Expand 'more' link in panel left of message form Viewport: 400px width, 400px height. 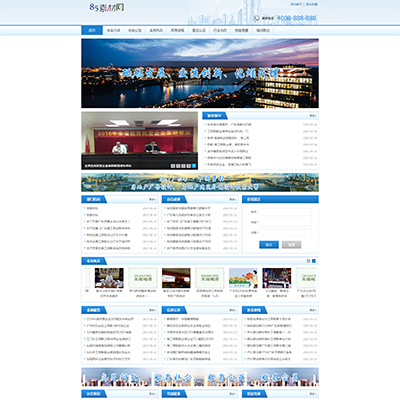(232, 199)
